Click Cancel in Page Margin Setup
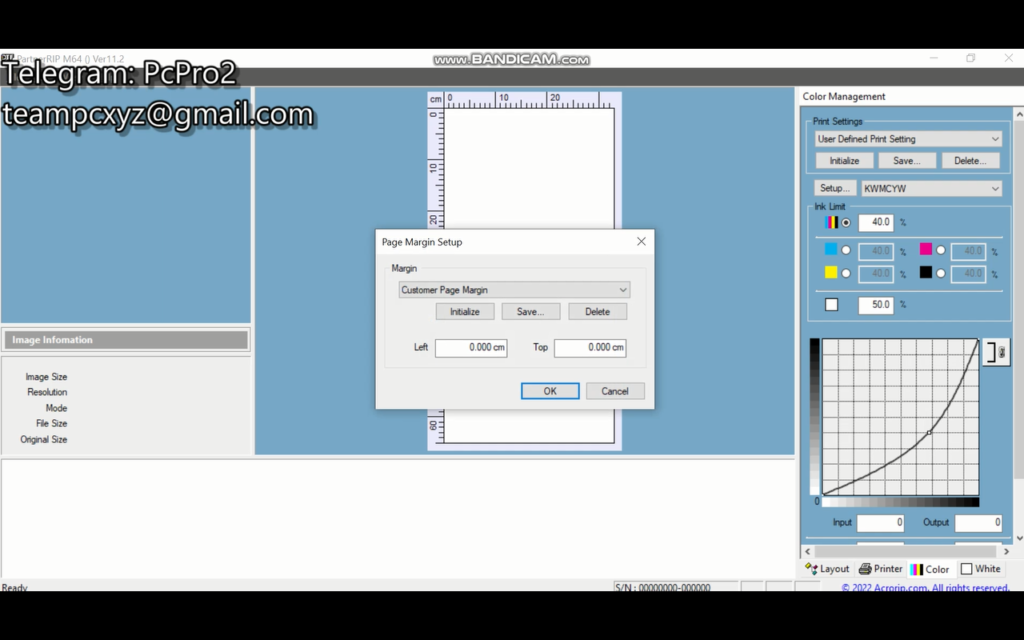 point(615,391)
